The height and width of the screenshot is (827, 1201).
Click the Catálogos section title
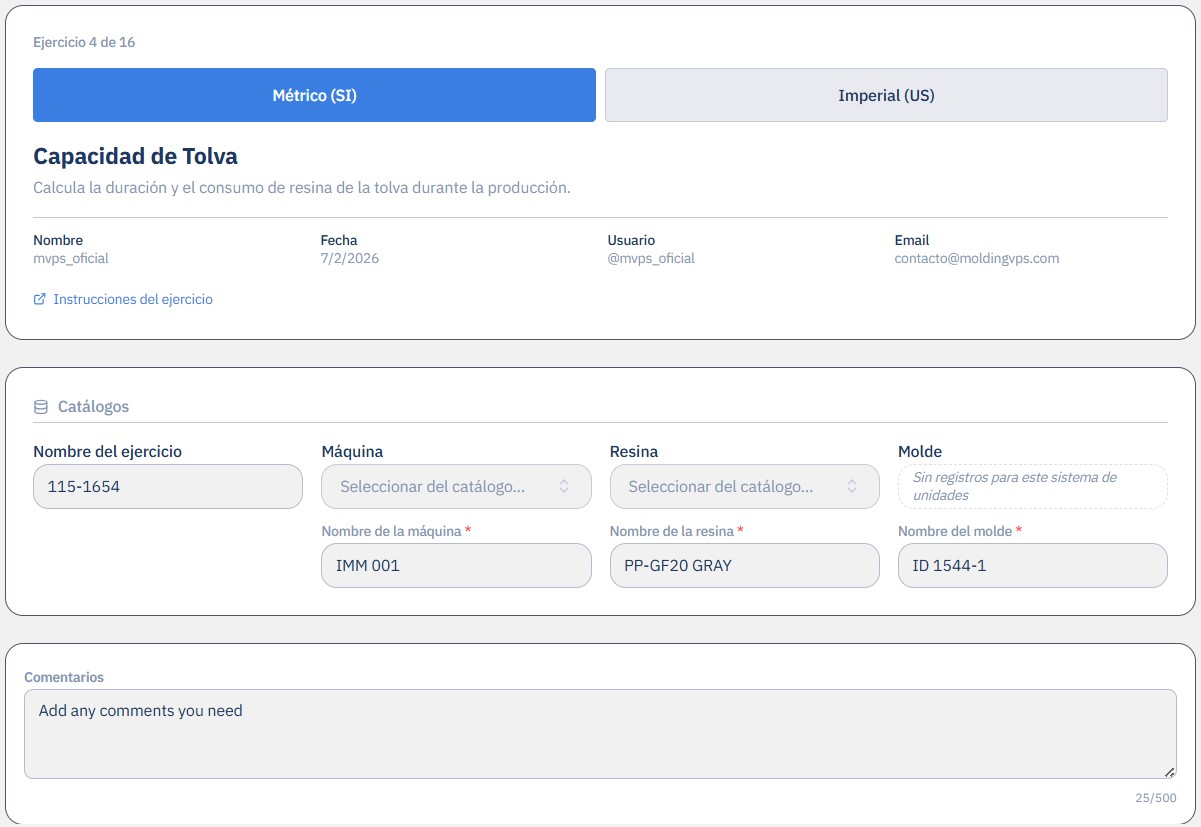(93, 407)
